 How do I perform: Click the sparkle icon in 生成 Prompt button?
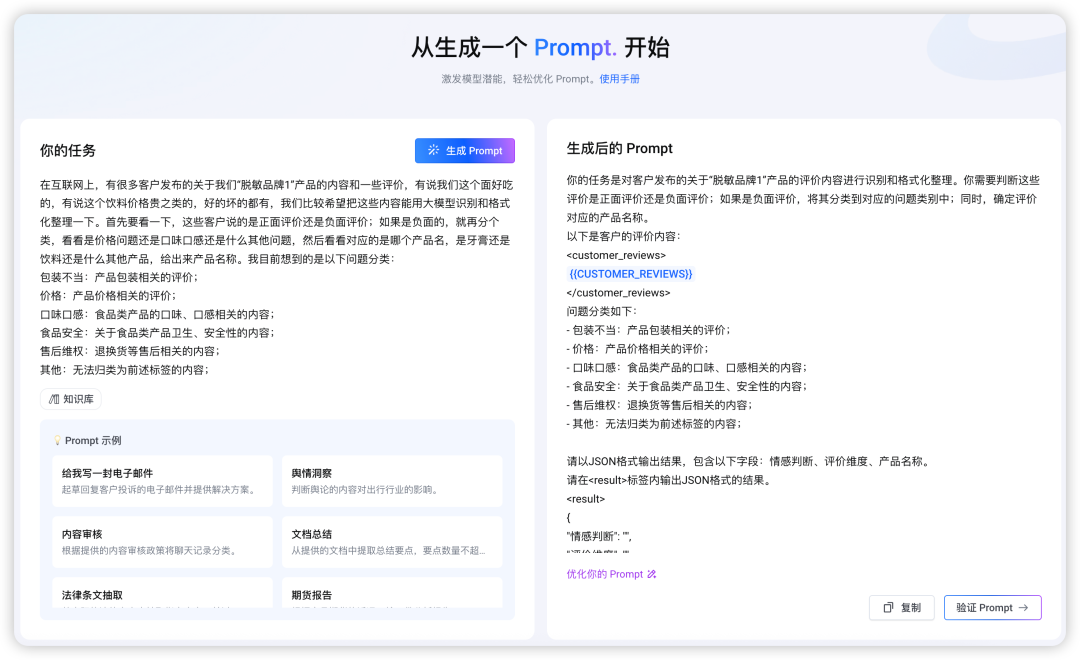(x=433, y=150)
